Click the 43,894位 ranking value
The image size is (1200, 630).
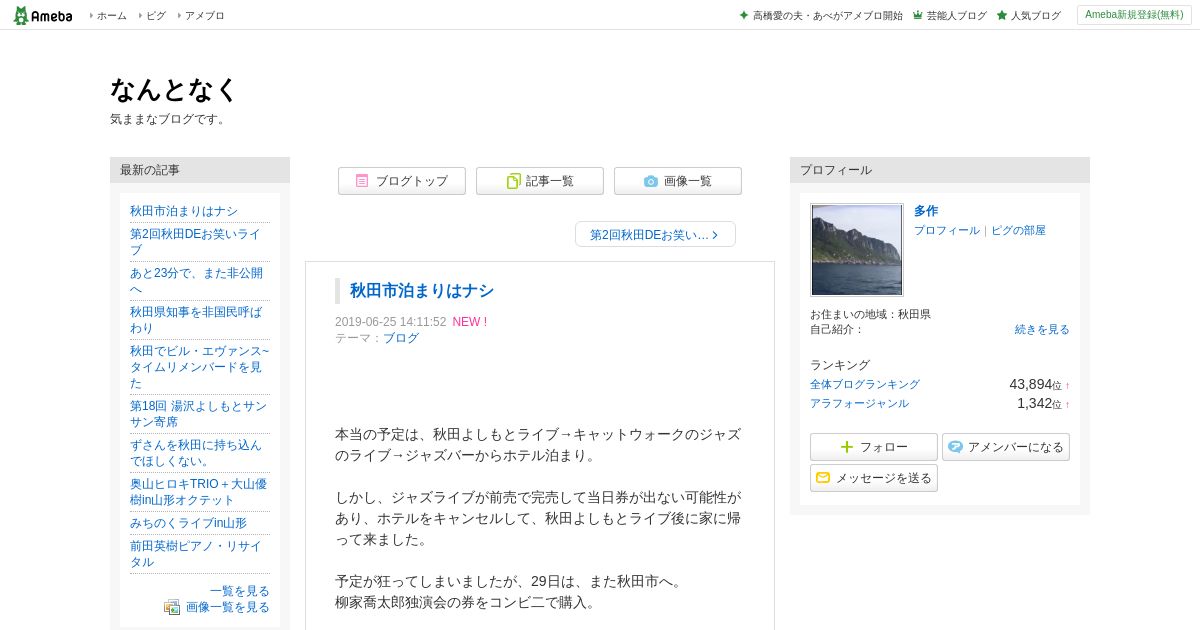coord(1035,384)
